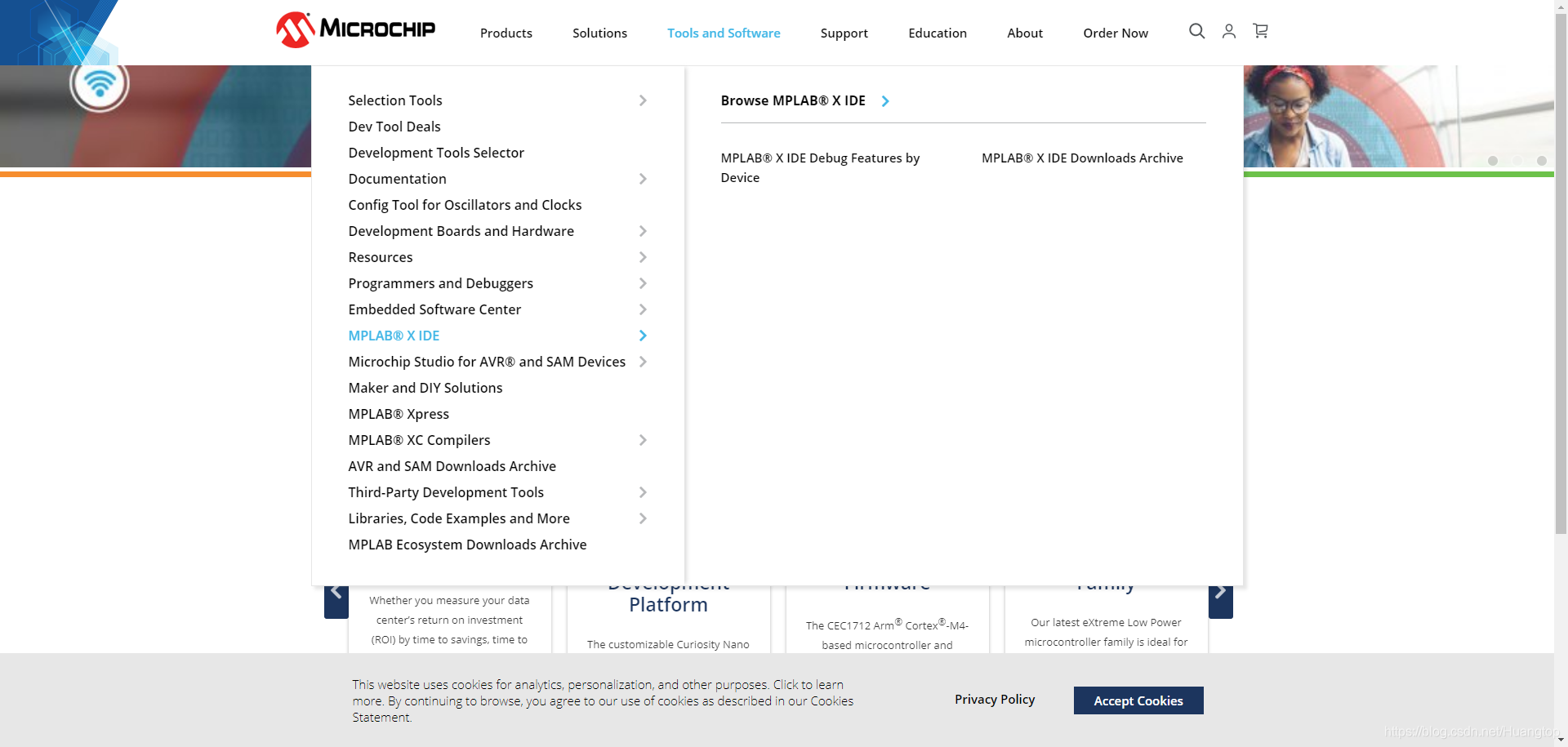Select the MPLAB X IDE menu entry
1568x747 pixels.
tap(394, 336)
